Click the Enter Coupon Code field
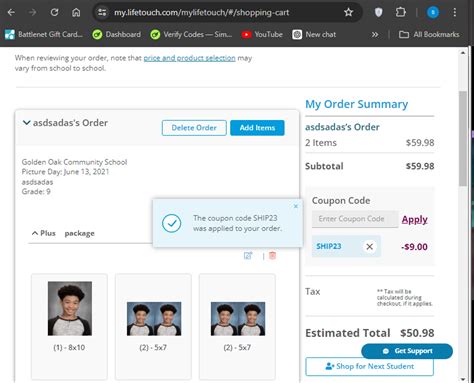 tap(355, 219)
